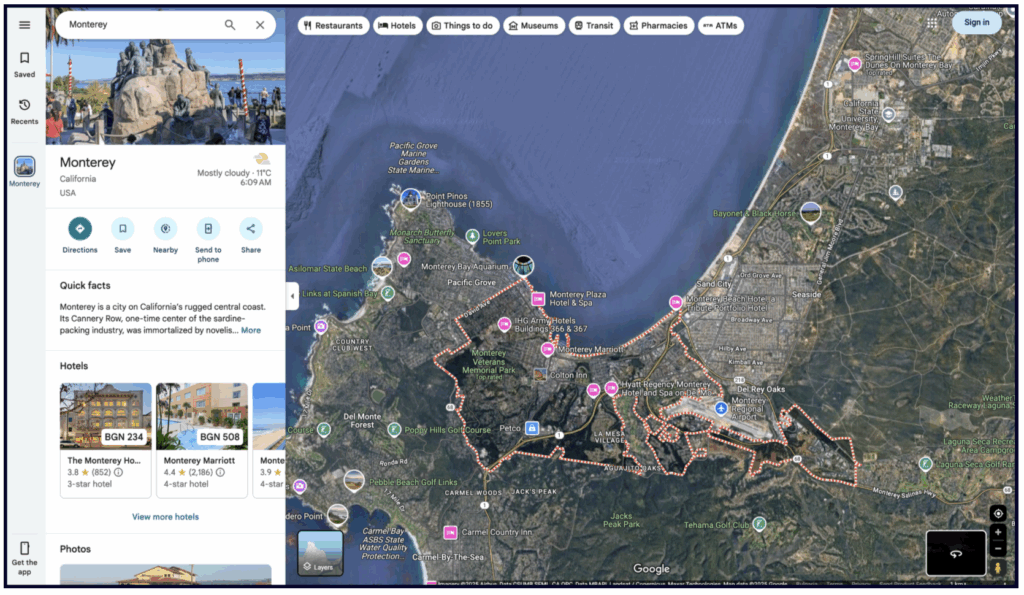Get Directions to Monterey
The image size is (1024, 595).
pos(80,229)
